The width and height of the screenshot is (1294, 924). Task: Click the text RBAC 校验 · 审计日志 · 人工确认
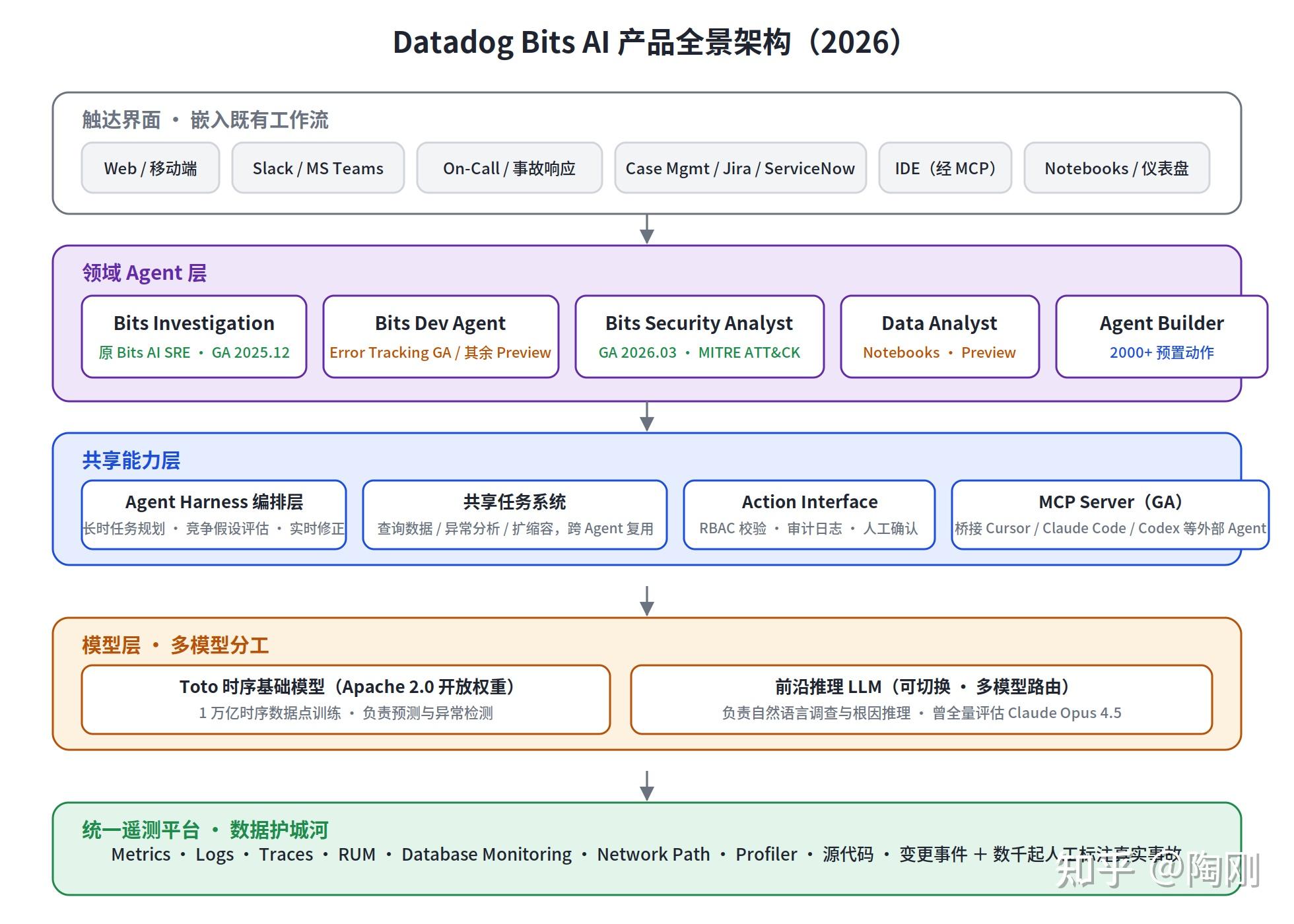[x=809, y=529]
